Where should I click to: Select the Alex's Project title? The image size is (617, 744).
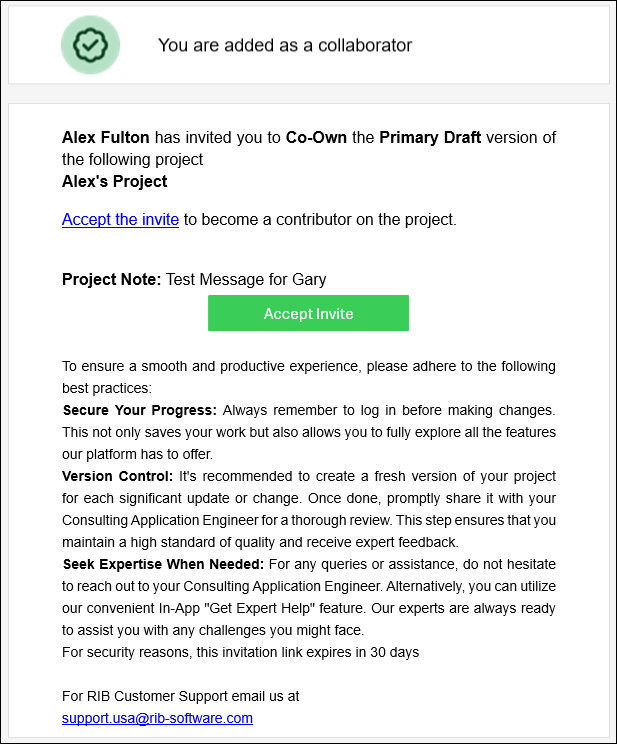pos(114,181)
